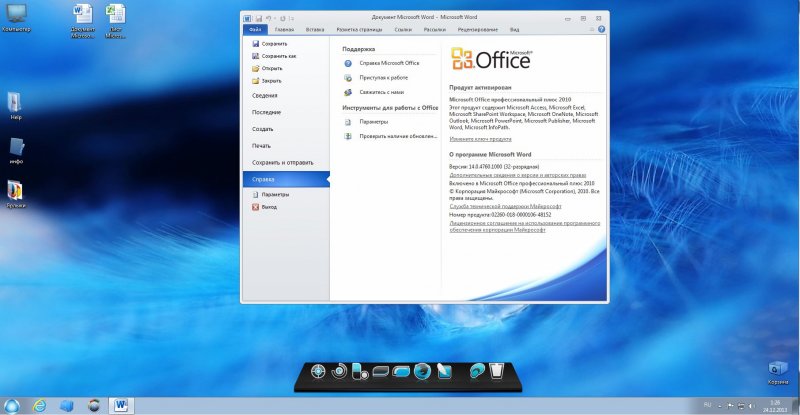
Task: Click the circular swirl icon in the dock
Action: pyautogui.click(x=338, y=371)
